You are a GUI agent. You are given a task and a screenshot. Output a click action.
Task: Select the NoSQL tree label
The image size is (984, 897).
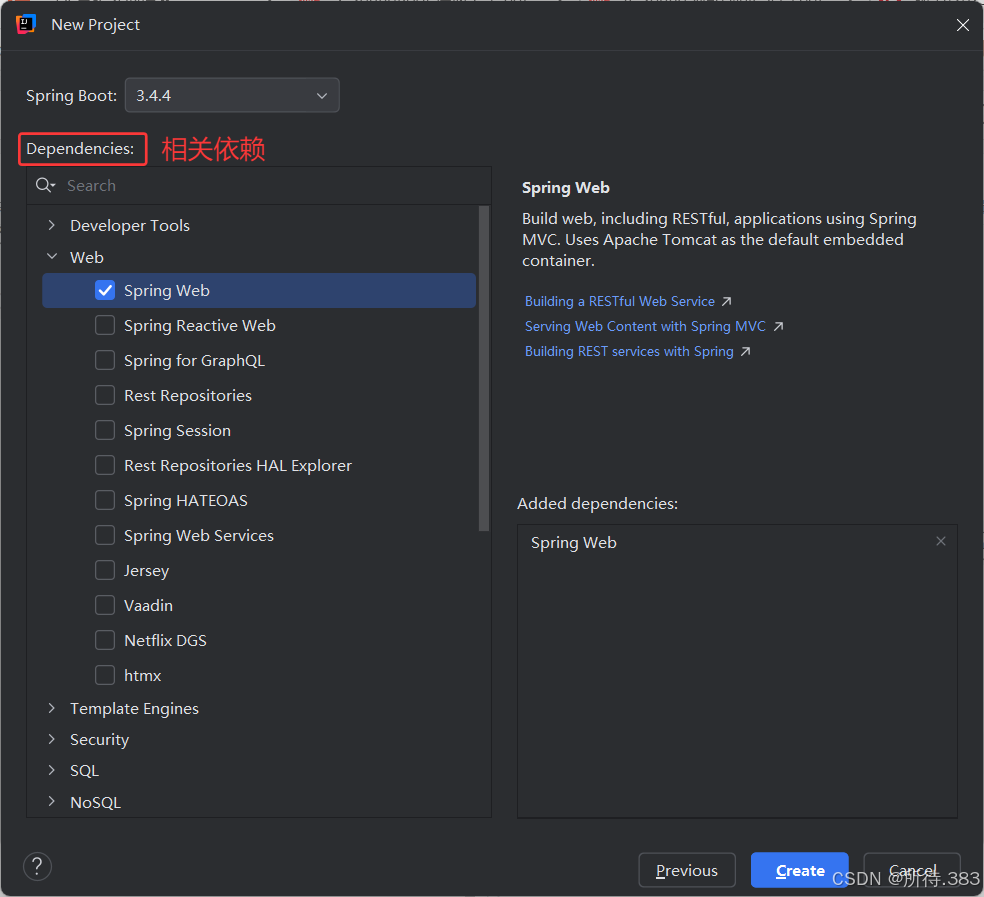click(95, 802)
